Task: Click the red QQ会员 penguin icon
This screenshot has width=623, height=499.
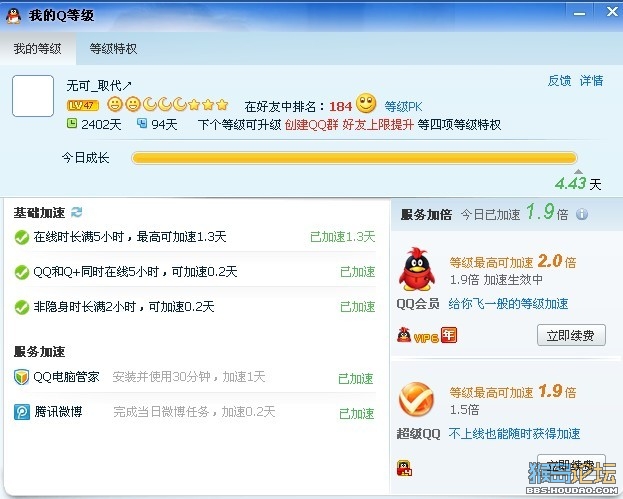Action: pyautogui.click(x=416, y=269)
